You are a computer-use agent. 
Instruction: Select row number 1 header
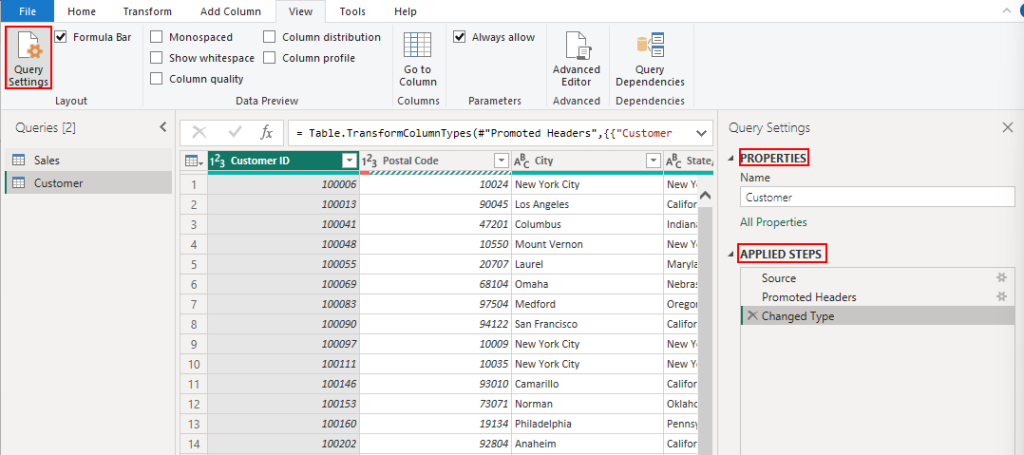(x=194, y=185)
